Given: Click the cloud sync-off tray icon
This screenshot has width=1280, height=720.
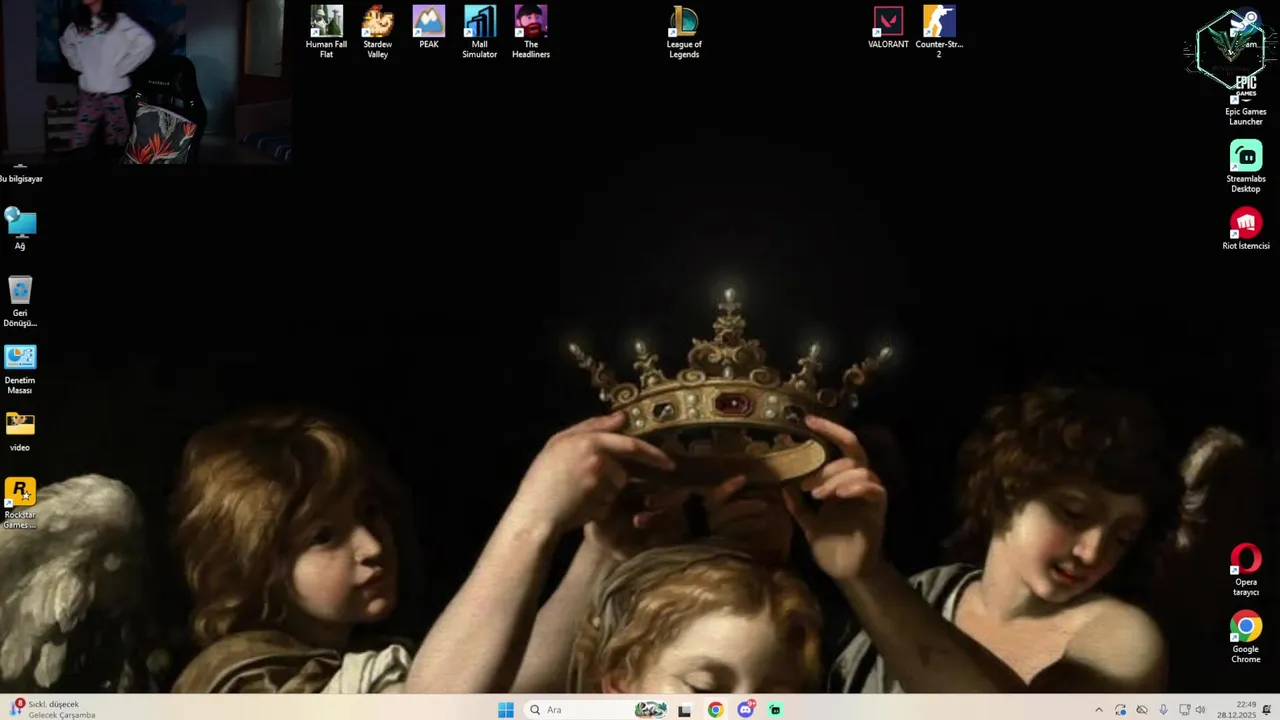Looking at the screenshot, I should click(1142, 710).
